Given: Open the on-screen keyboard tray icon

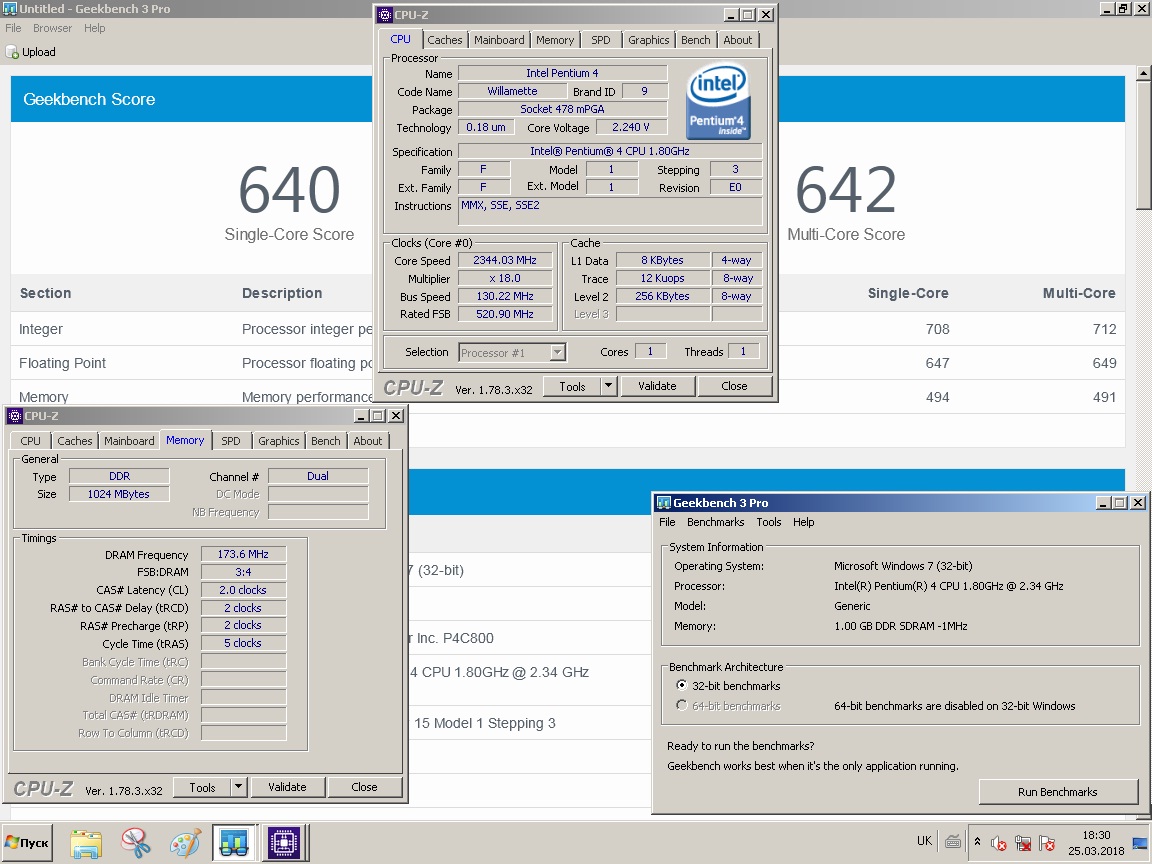Looking at the screenshot, I should [x=953, y=842].
